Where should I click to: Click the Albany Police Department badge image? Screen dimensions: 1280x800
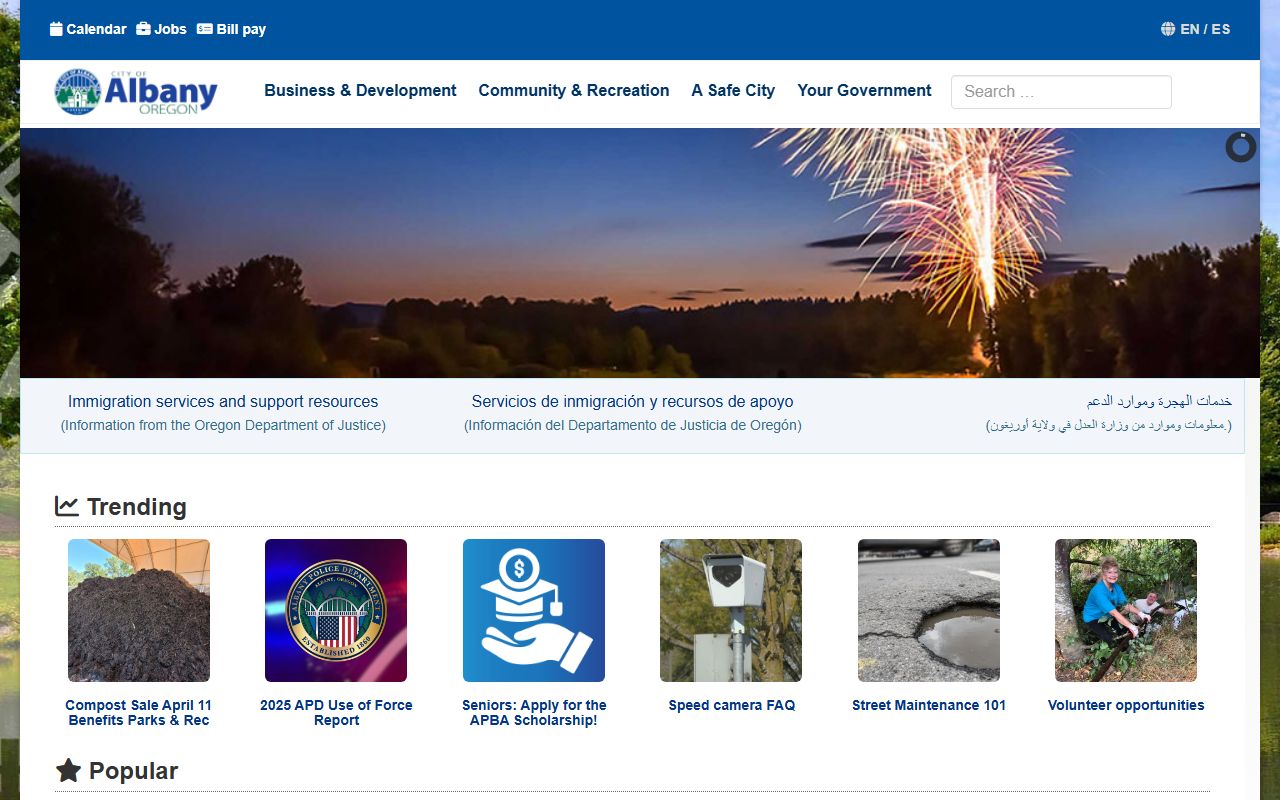point(336,610)
